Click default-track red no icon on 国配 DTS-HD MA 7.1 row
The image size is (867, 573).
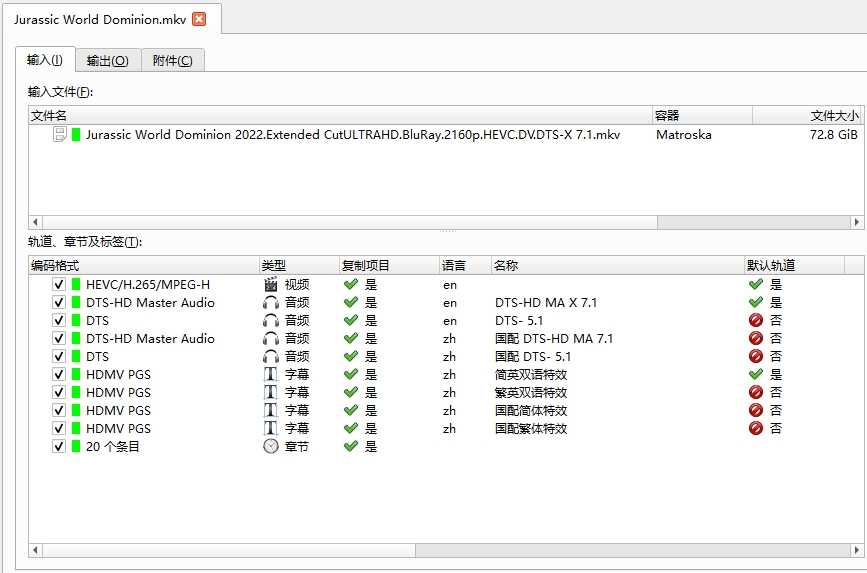[755, 338]
